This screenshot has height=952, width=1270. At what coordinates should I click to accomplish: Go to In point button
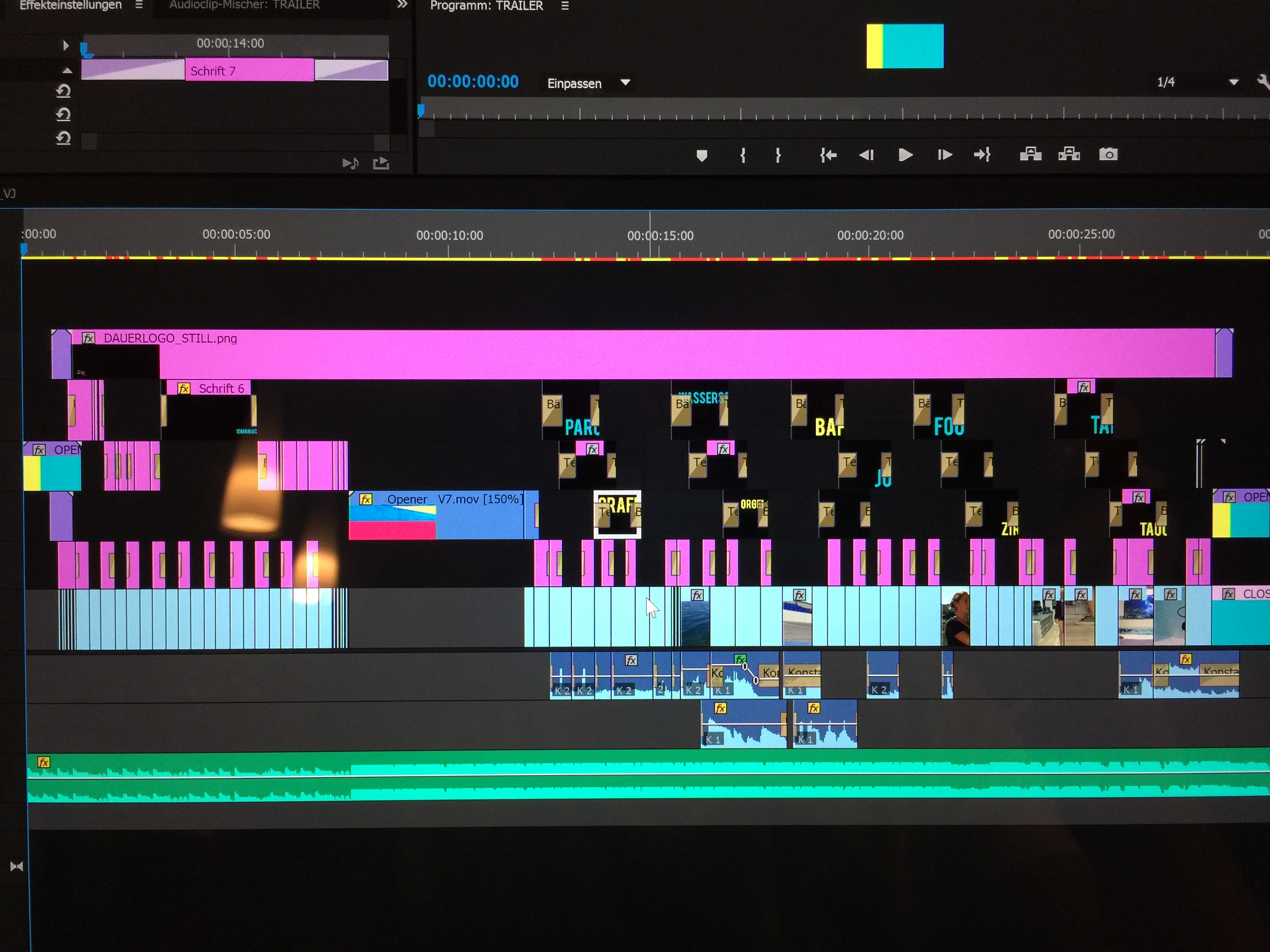coord(828,155)
